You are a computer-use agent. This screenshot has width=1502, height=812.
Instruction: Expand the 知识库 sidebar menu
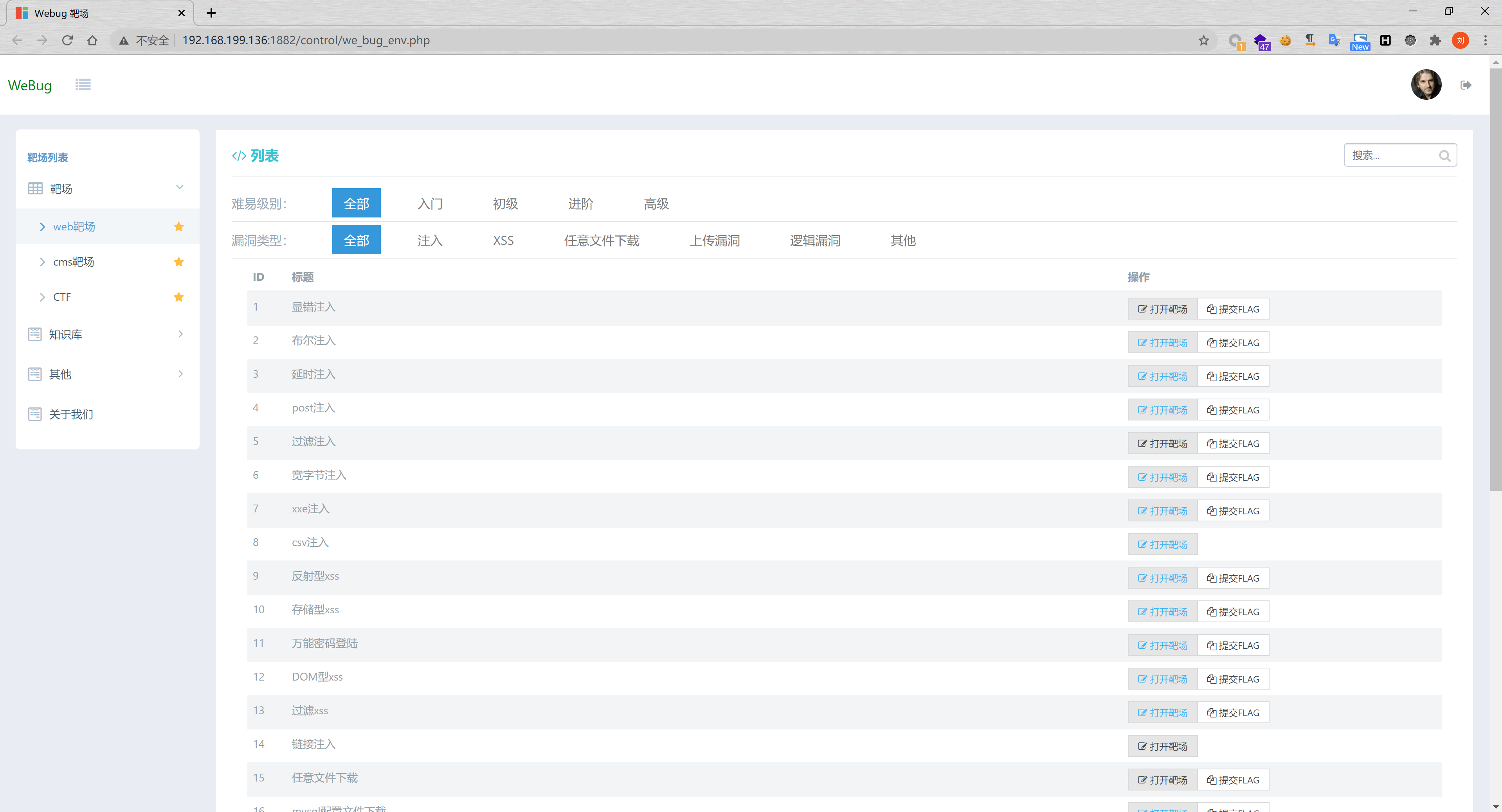pos(180,334)
